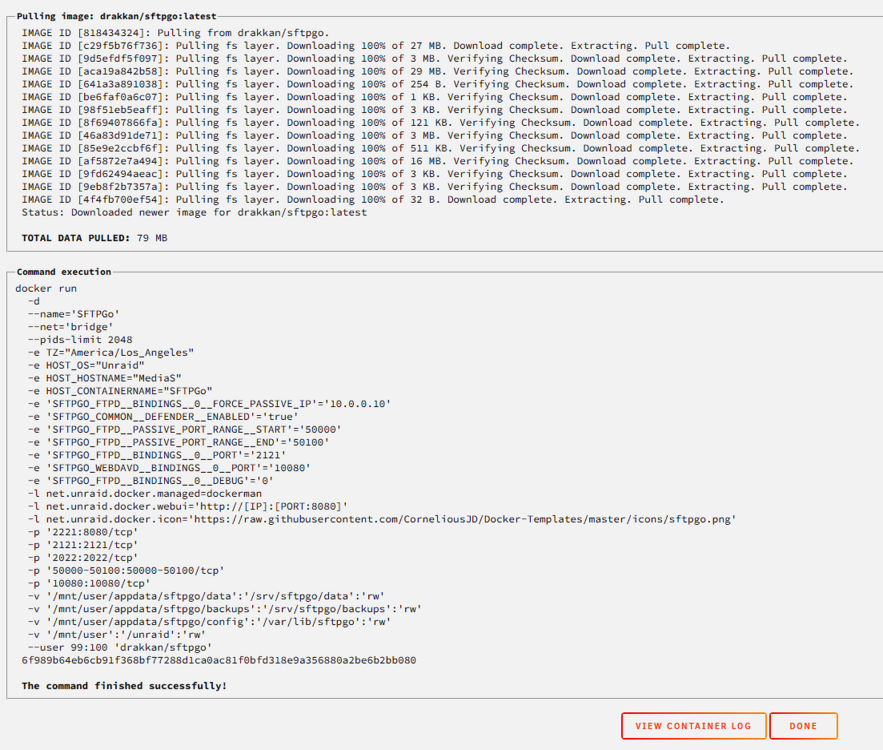Click the net.unraid.docker.icon URL line

[382, 520]
